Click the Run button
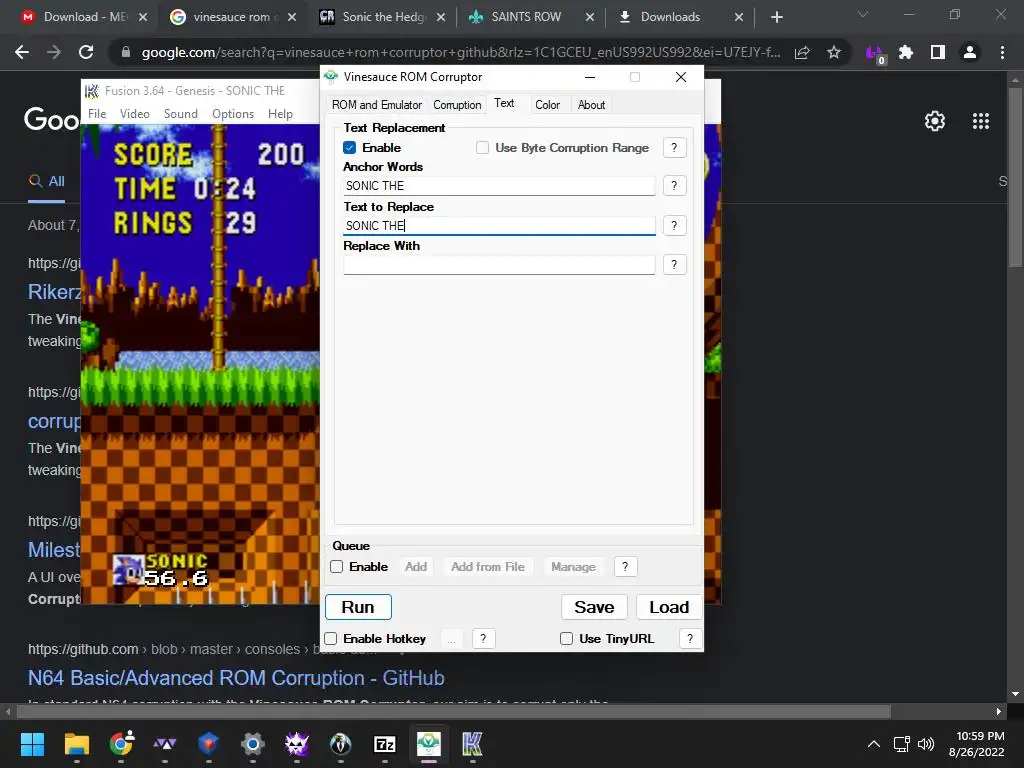Viewport: 1024px width, 768px height. pos(358,607)
